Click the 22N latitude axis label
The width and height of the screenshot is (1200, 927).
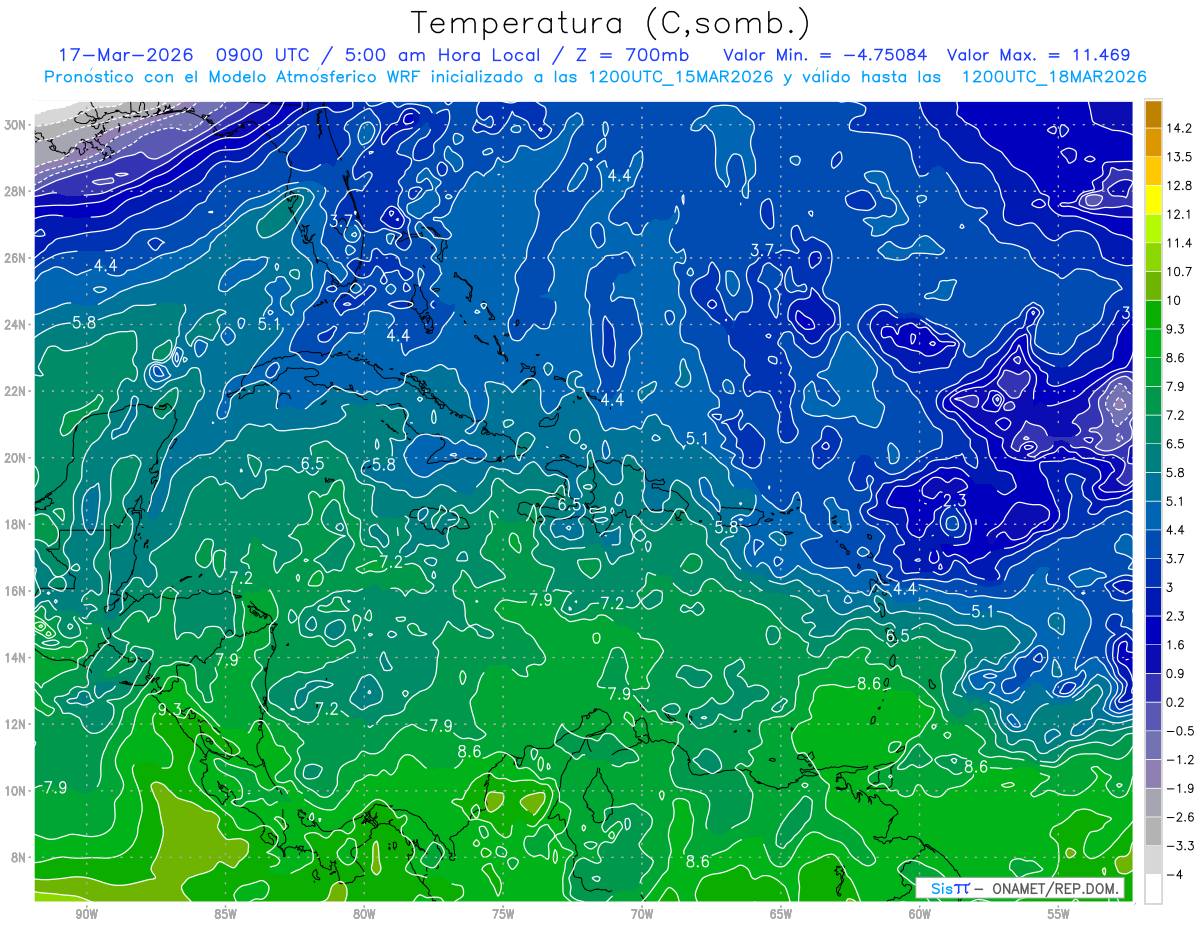point(17,391)
